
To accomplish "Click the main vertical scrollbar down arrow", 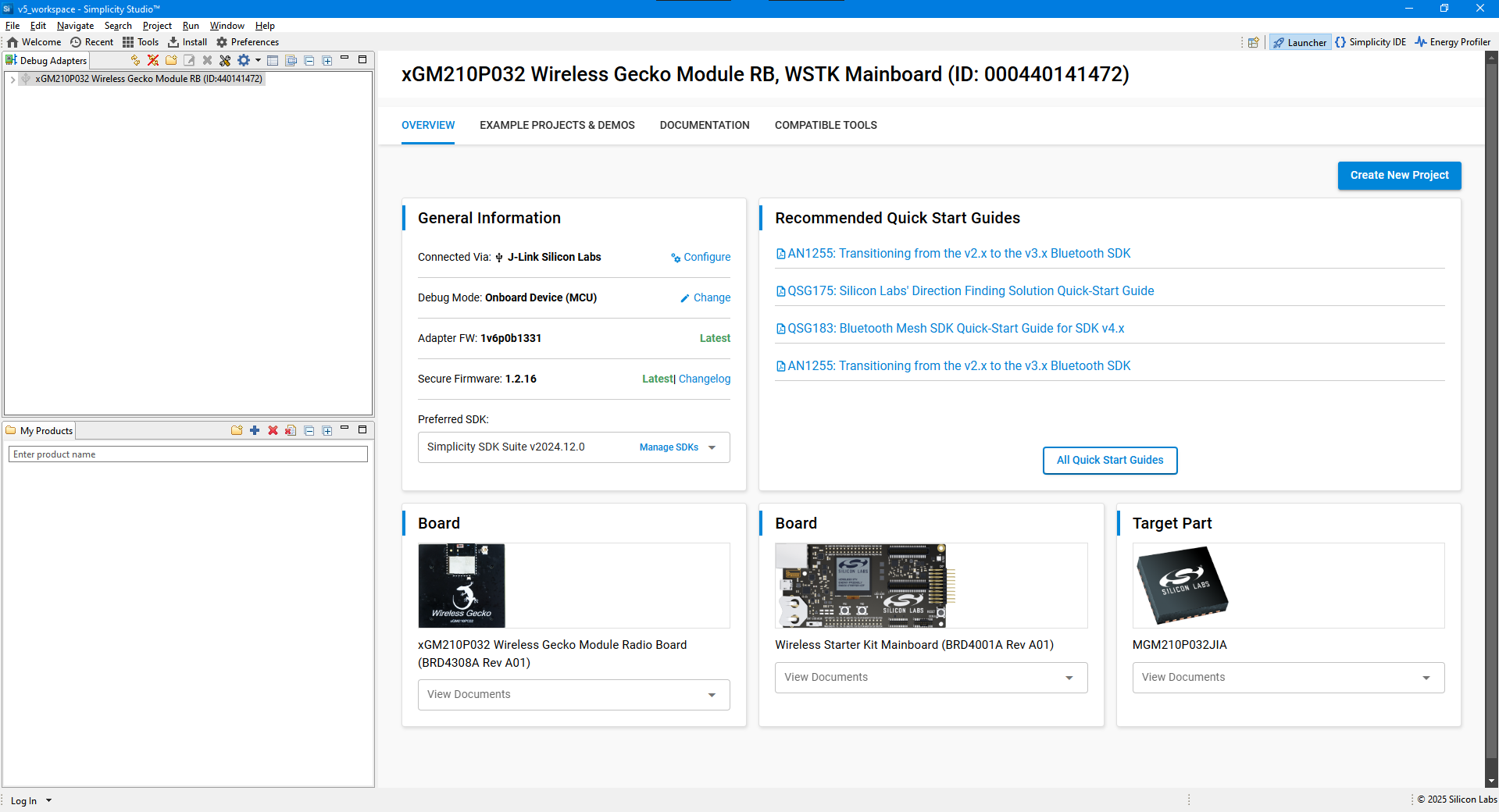I will [x=1492, y=781].
